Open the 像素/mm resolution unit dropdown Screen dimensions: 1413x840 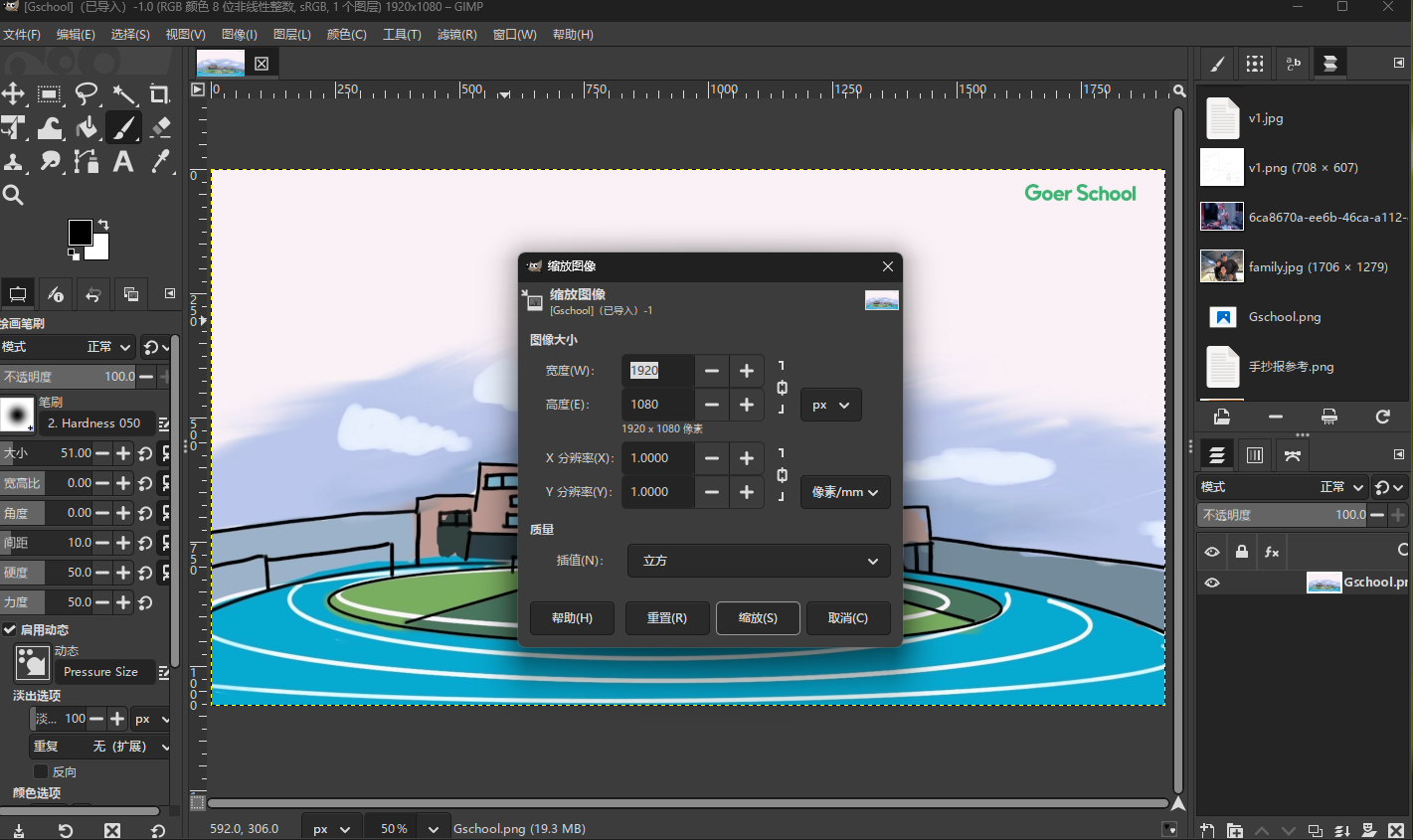845,492
